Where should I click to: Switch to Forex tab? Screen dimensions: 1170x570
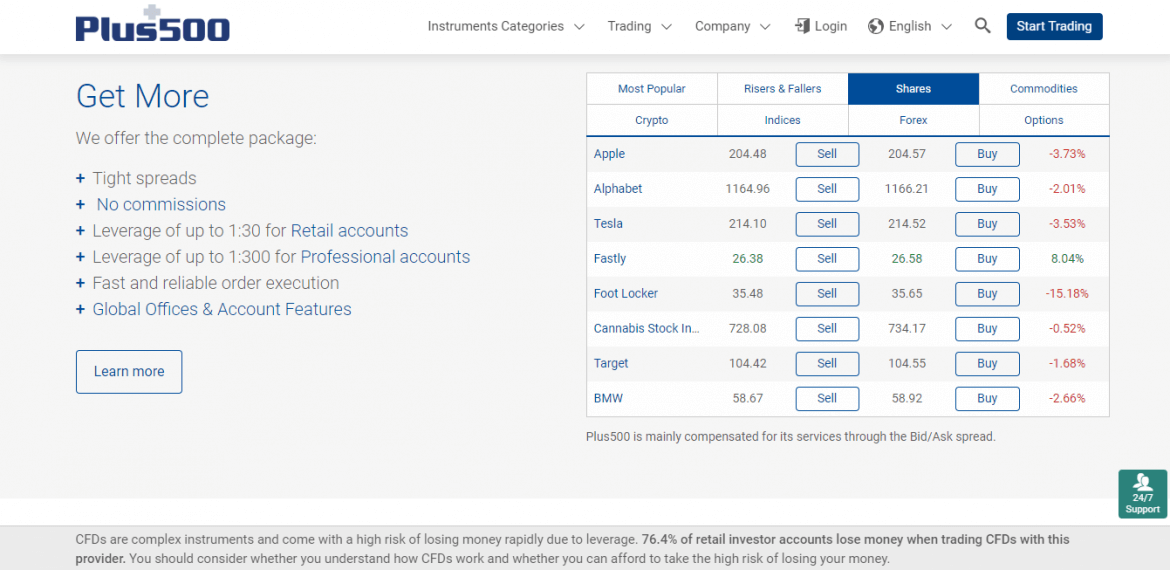click(913, 120)
